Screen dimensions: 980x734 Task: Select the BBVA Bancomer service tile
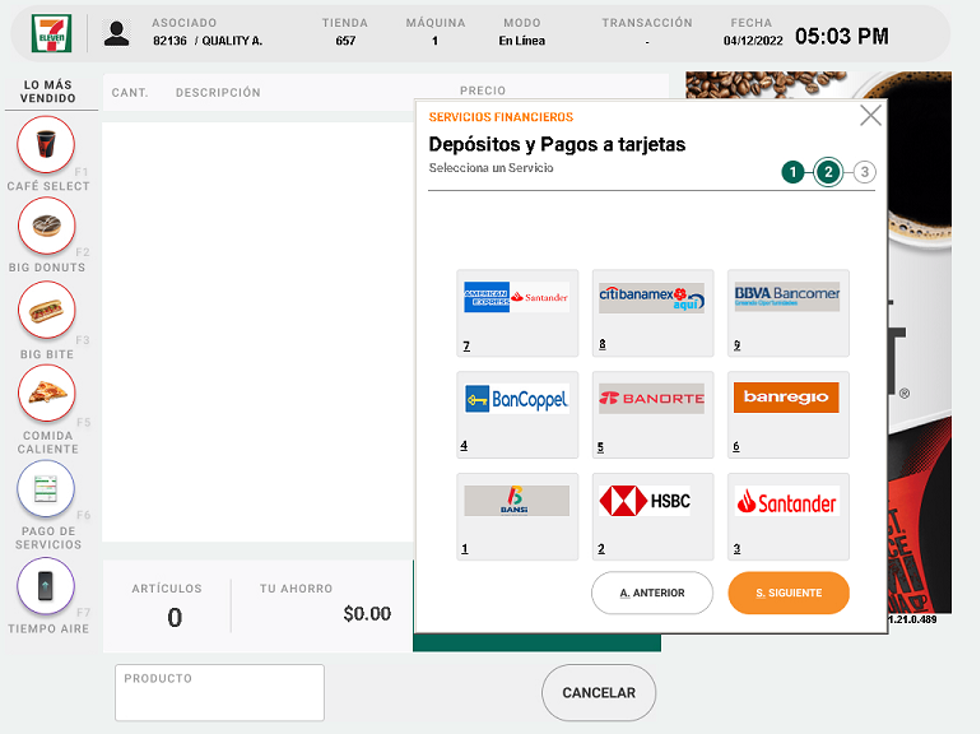788,313
